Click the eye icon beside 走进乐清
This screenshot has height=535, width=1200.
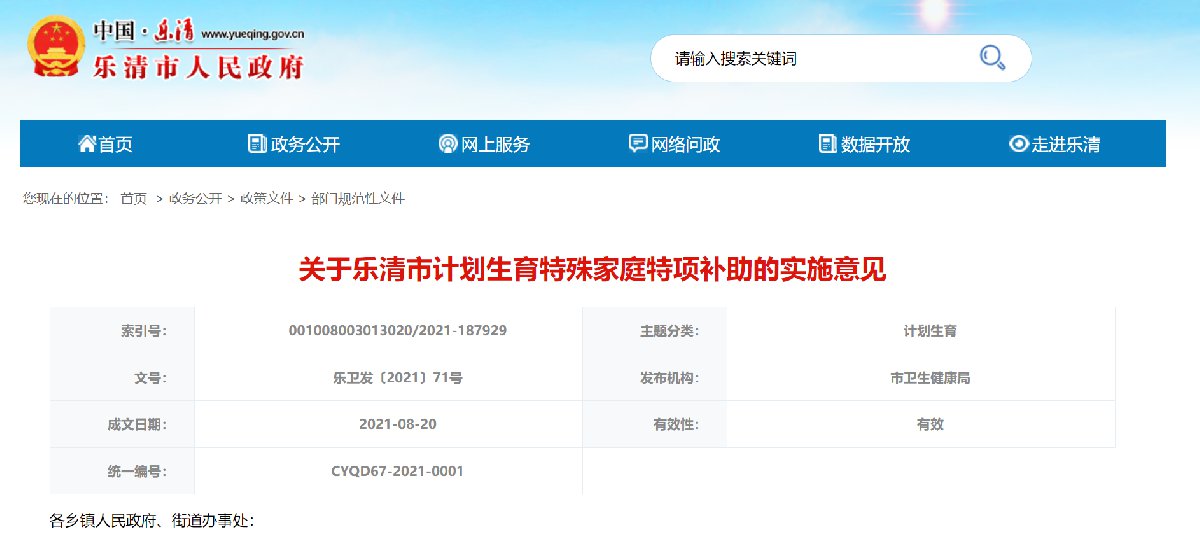tap(1018, 144)
